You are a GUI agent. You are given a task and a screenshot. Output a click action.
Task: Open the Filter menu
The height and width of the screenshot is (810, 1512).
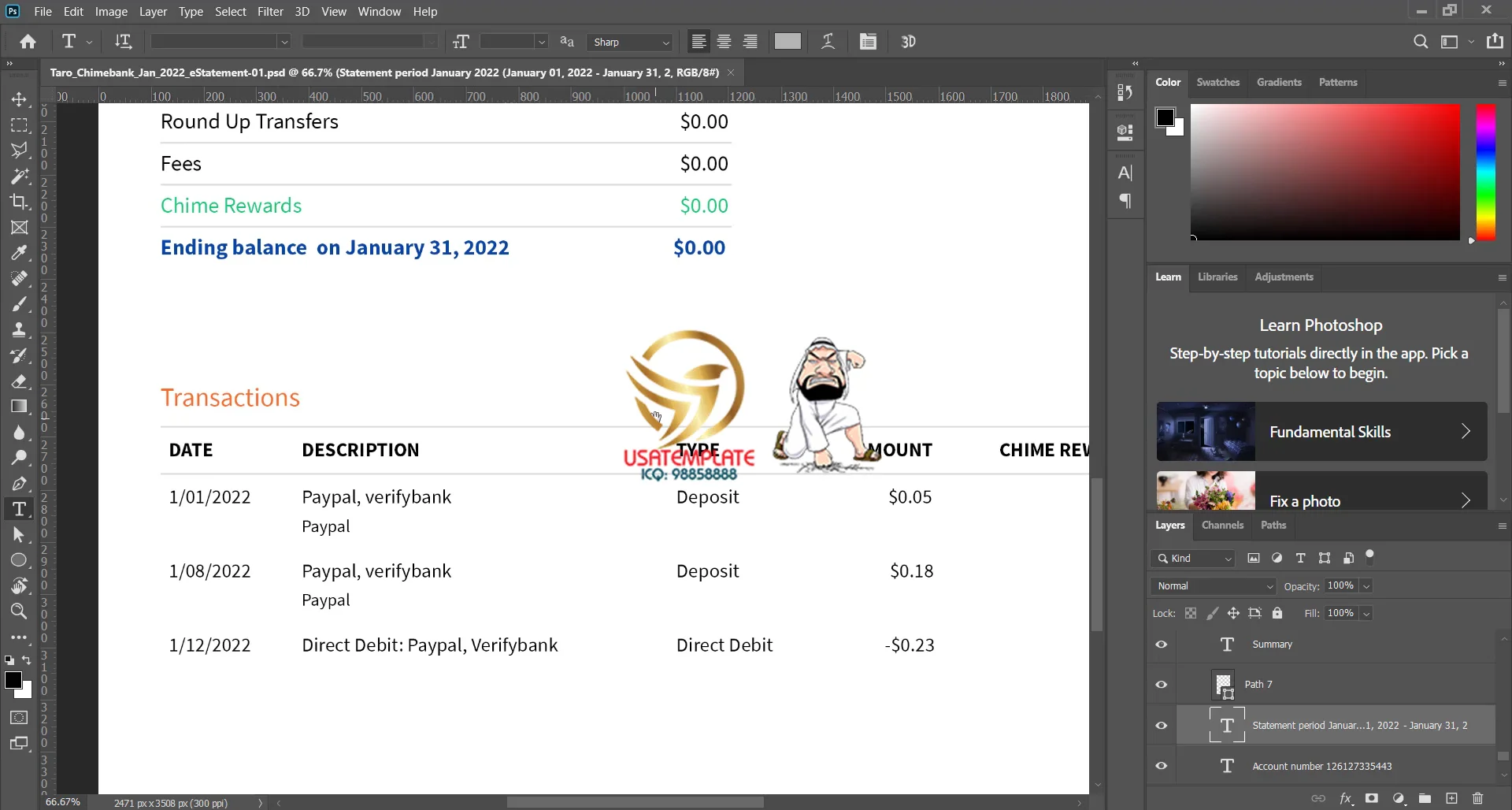(270, 11)
